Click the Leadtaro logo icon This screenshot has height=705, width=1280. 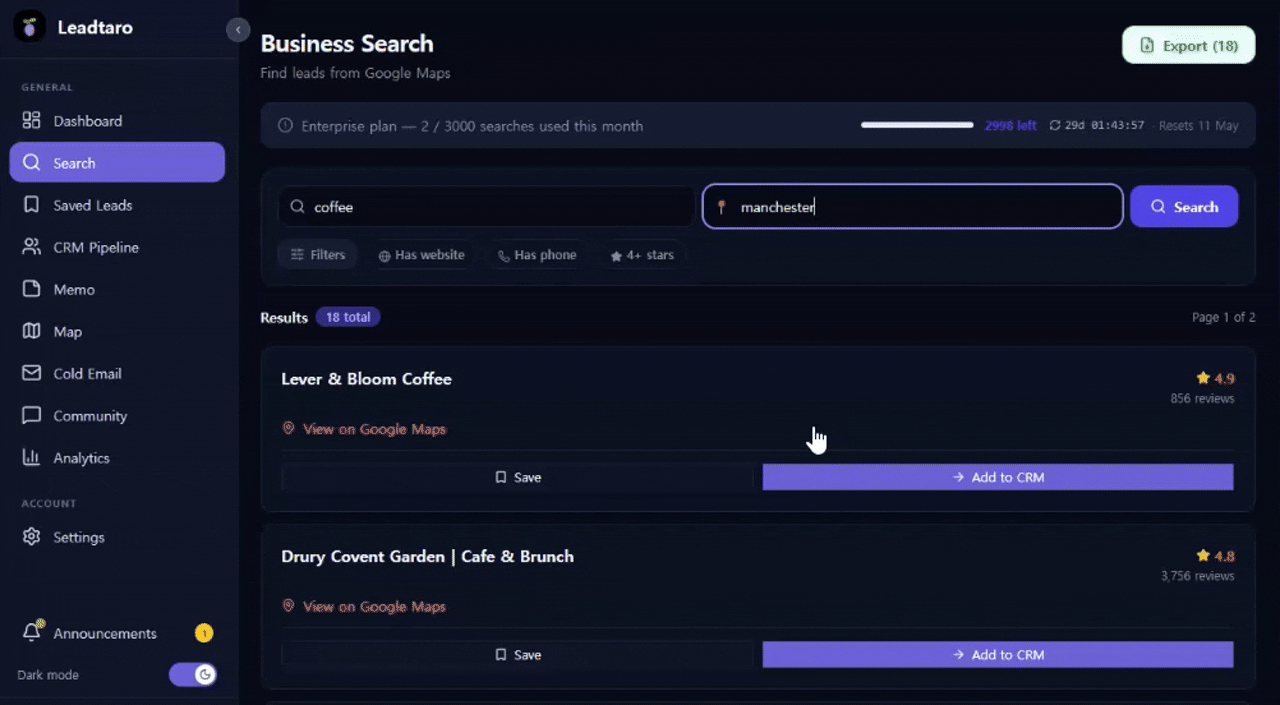point(29,26)
